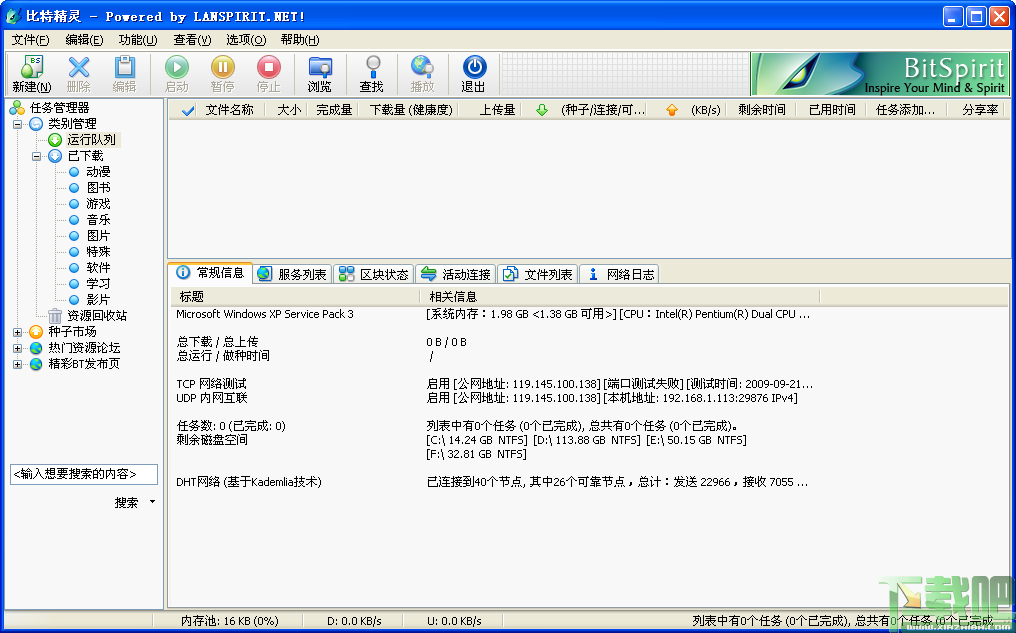Image resolution: width=1016 pixels, height=633 pixels.
Task: Open the 查看(V) menu
Action: coord(192,40)
